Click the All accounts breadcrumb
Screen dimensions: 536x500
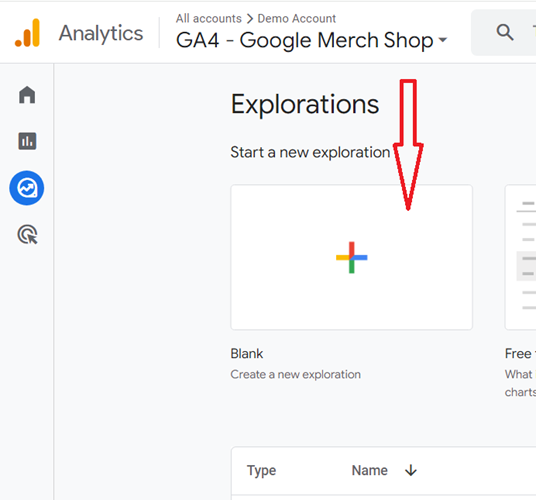pyautogui.click(x=209, y=18)
